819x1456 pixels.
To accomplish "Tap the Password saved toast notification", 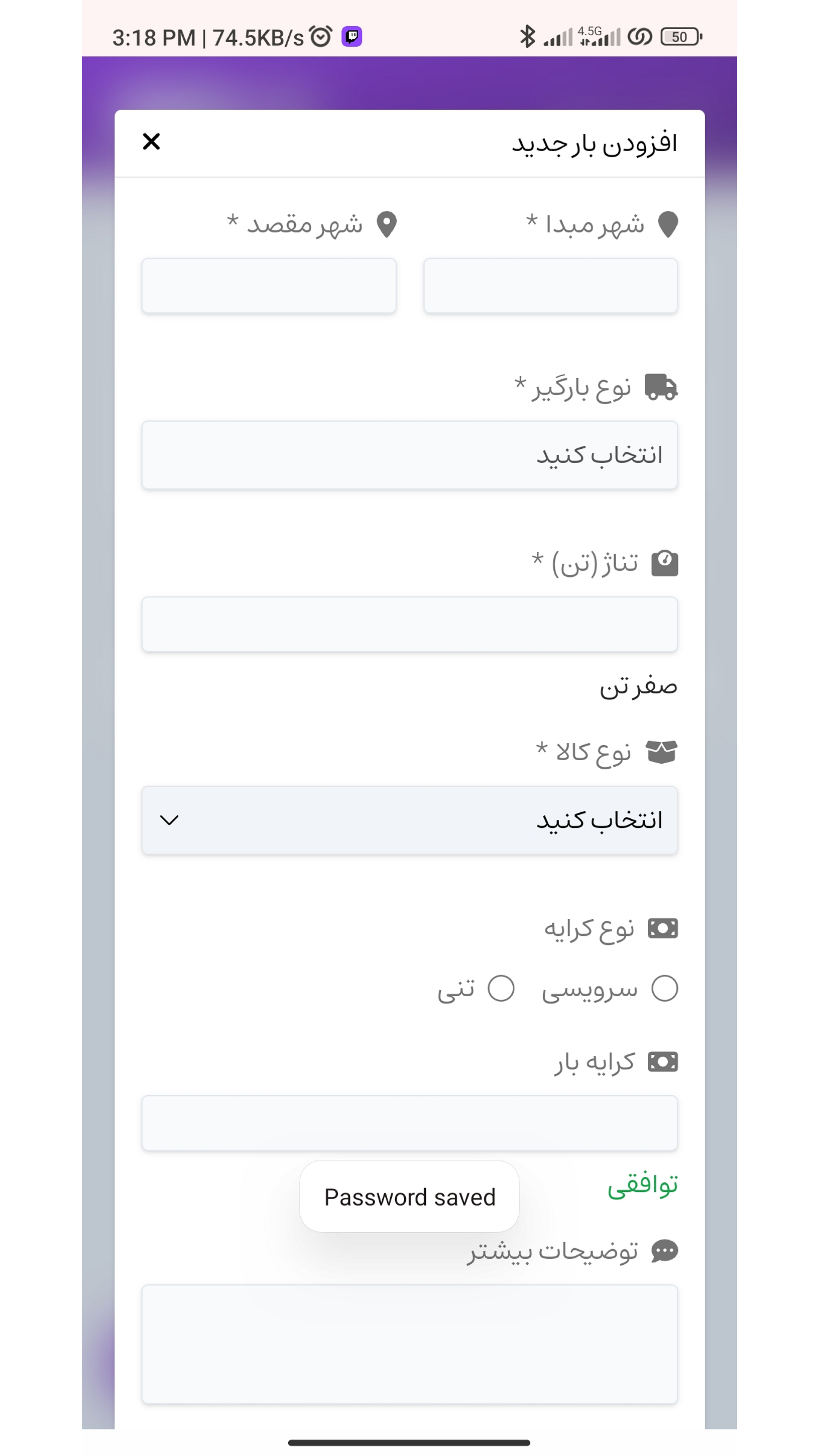I will (409, 1197).
